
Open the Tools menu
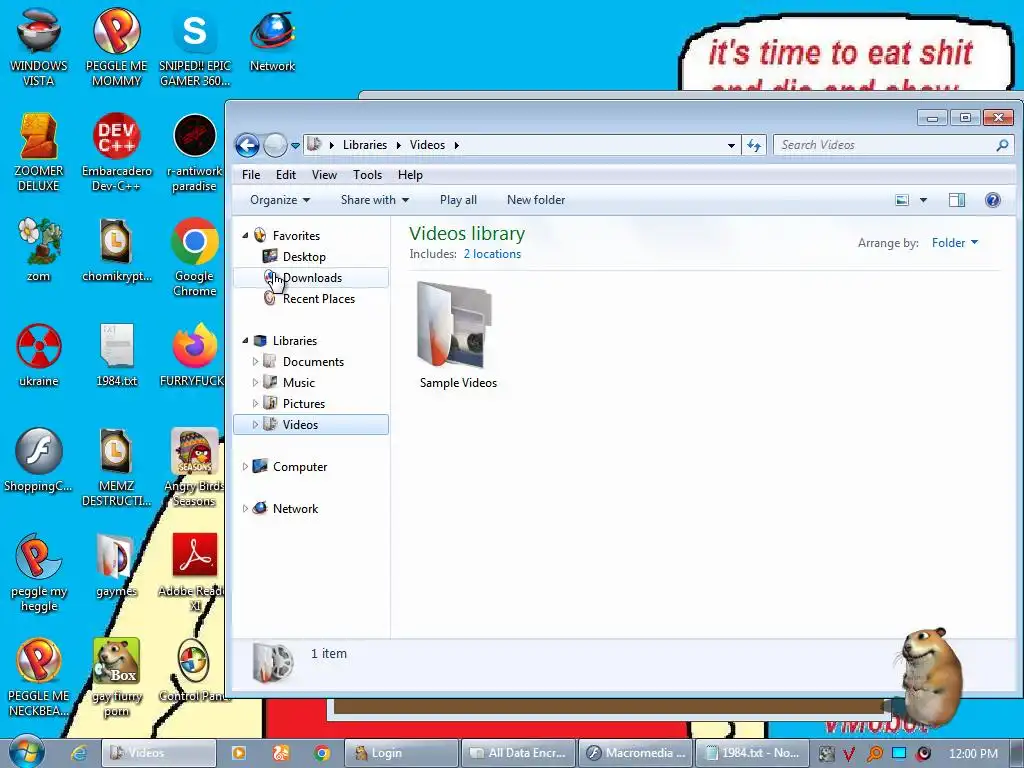pos(367,175)
